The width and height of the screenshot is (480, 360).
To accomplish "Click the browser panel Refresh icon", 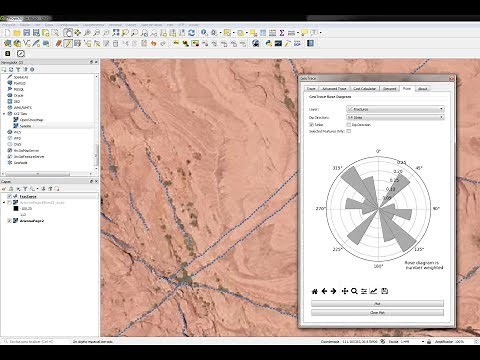I will (x=11, y=69).
